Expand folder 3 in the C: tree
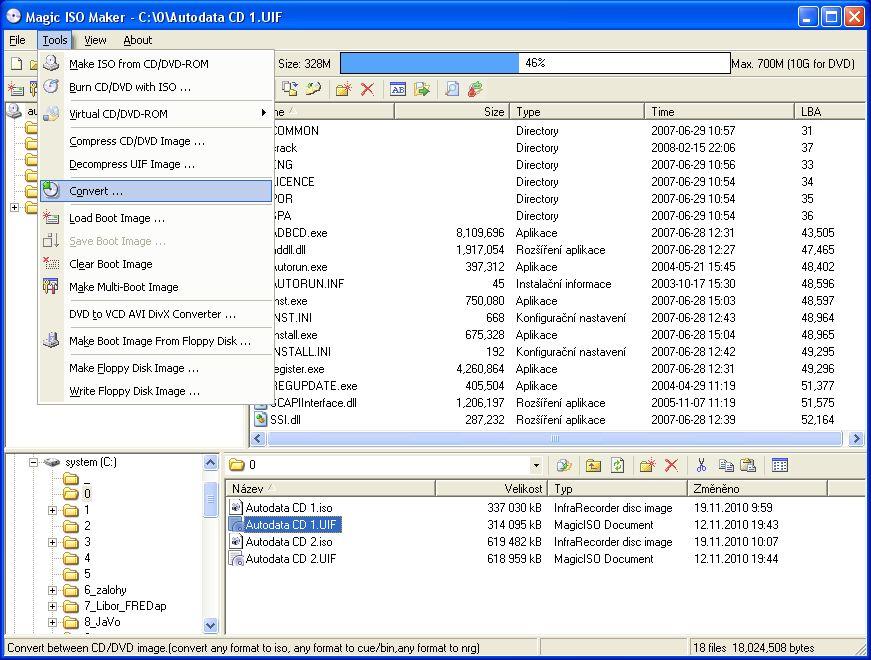Image resolution: width=871 pixels, height=660 pixels. pos(52,542)
